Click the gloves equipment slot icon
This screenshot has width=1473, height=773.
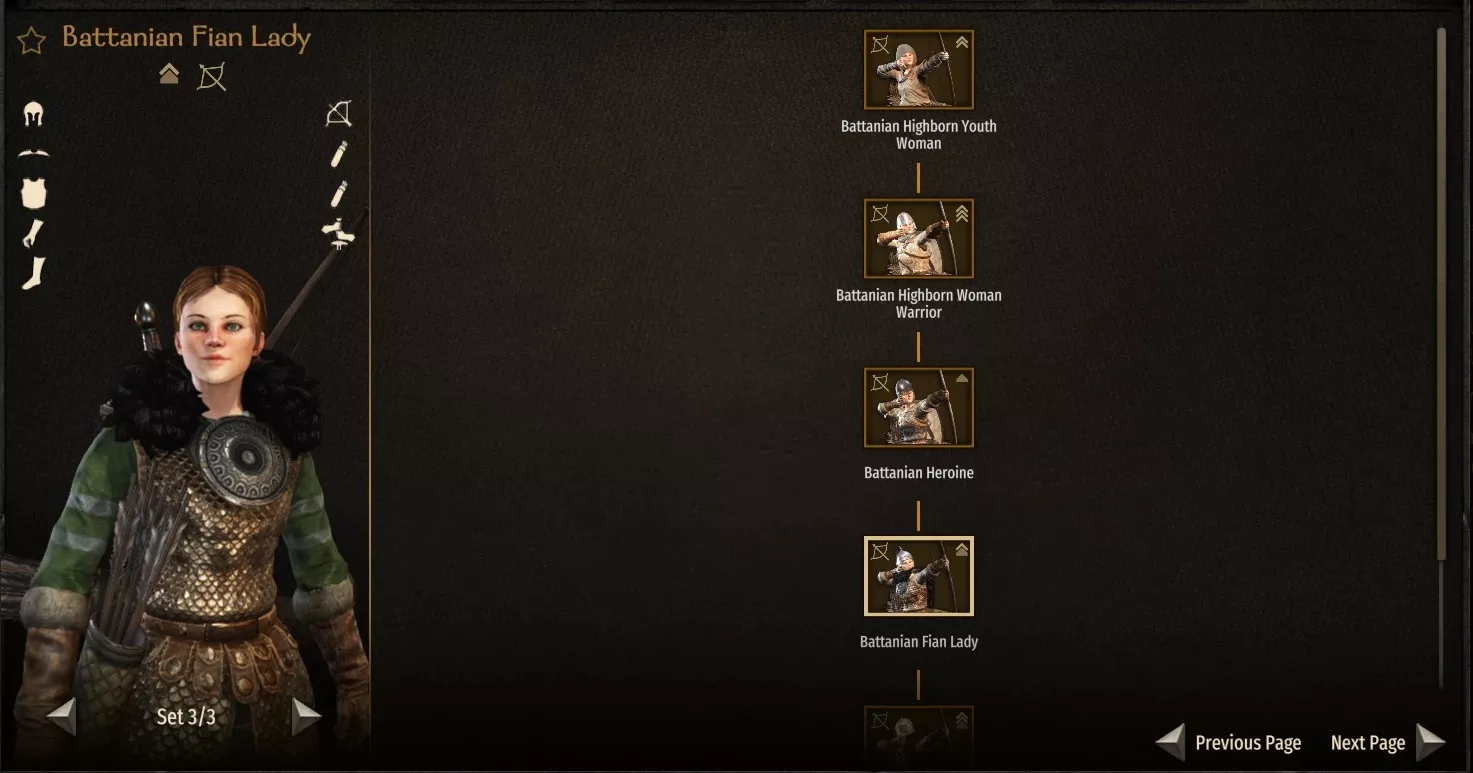click(x=33, y=233)
